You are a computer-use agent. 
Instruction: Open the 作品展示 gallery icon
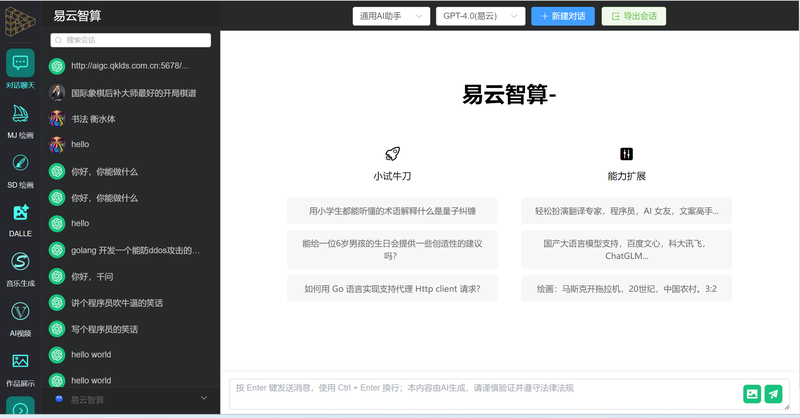click(x=20, y=361)
